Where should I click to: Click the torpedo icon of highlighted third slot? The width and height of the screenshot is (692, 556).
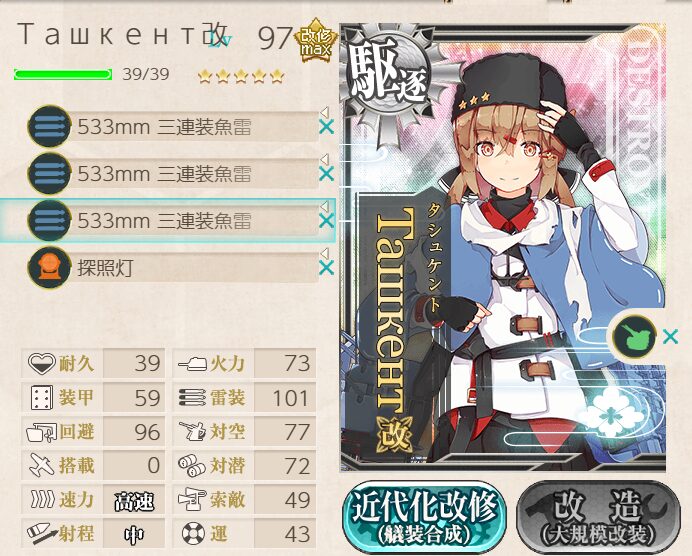tap(49, 220)
